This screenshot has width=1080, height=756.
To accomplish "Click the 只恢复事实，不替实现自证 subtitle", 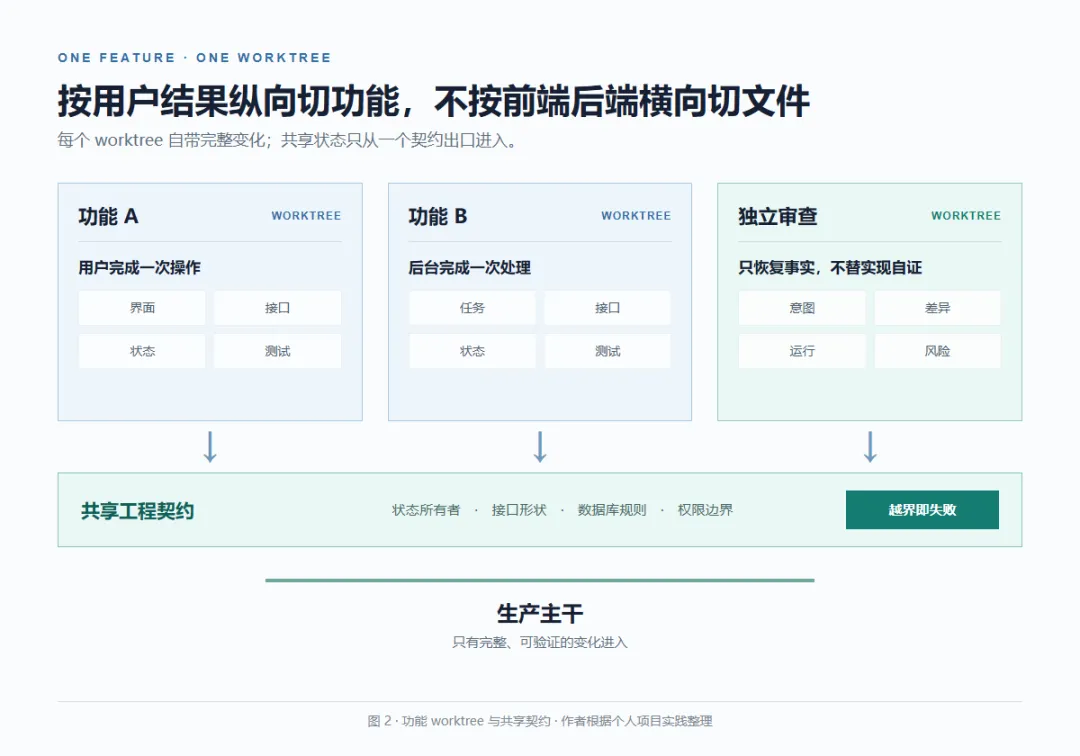I will [830, 267].
